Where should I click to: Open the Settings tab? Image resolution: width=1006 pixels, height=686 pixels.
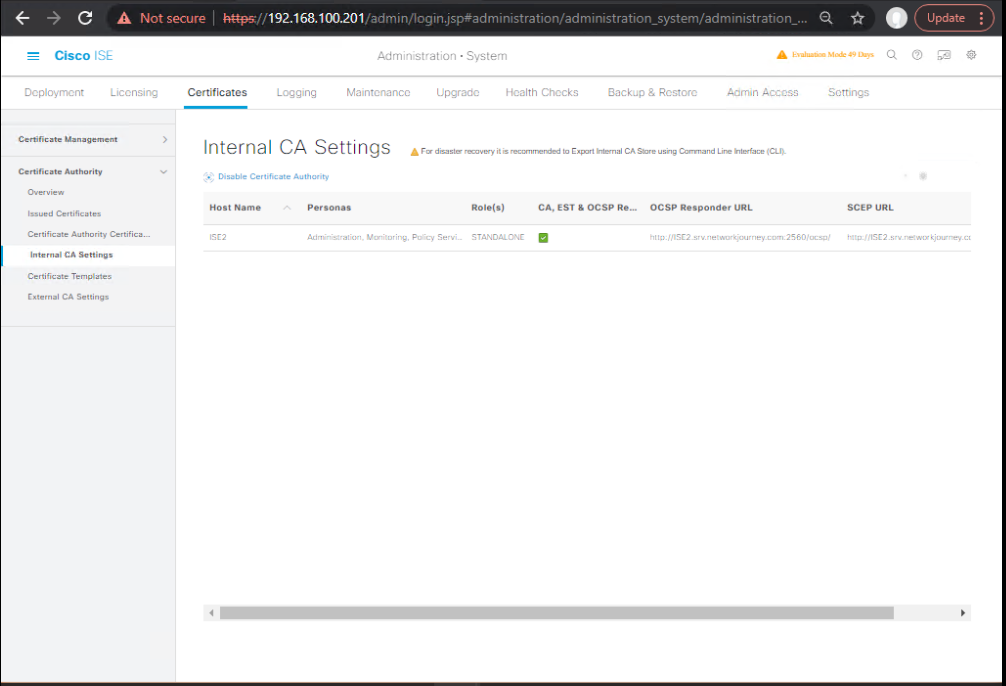coord(848,92)
